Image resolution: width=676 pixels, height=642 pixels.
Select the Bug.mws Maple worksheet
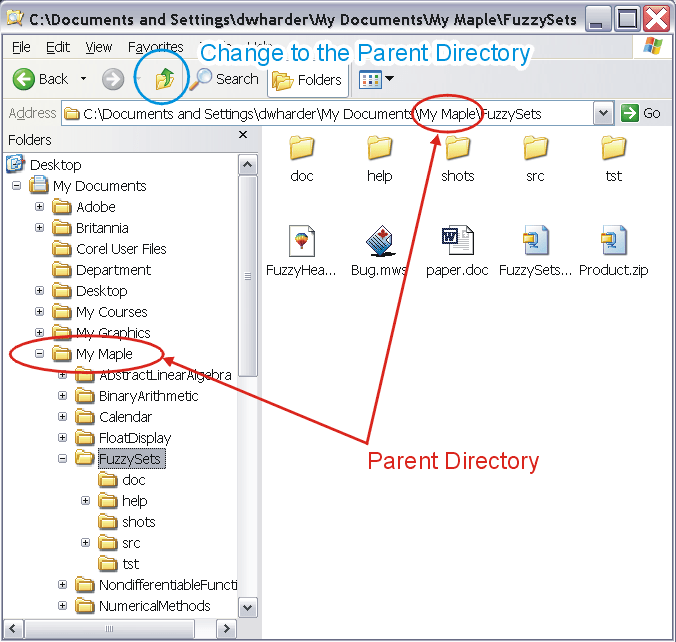[379, 251]
